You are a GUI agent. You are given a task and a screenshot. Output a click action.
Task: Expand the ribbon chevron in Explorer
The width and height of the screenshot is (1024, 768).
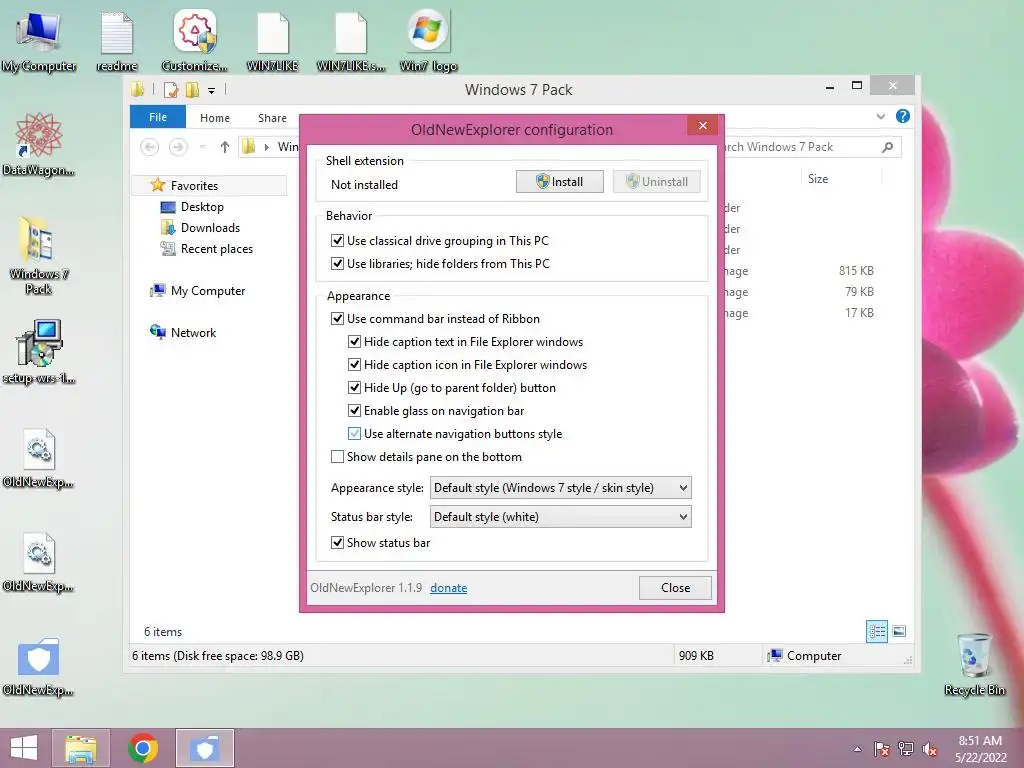[880, 116]
